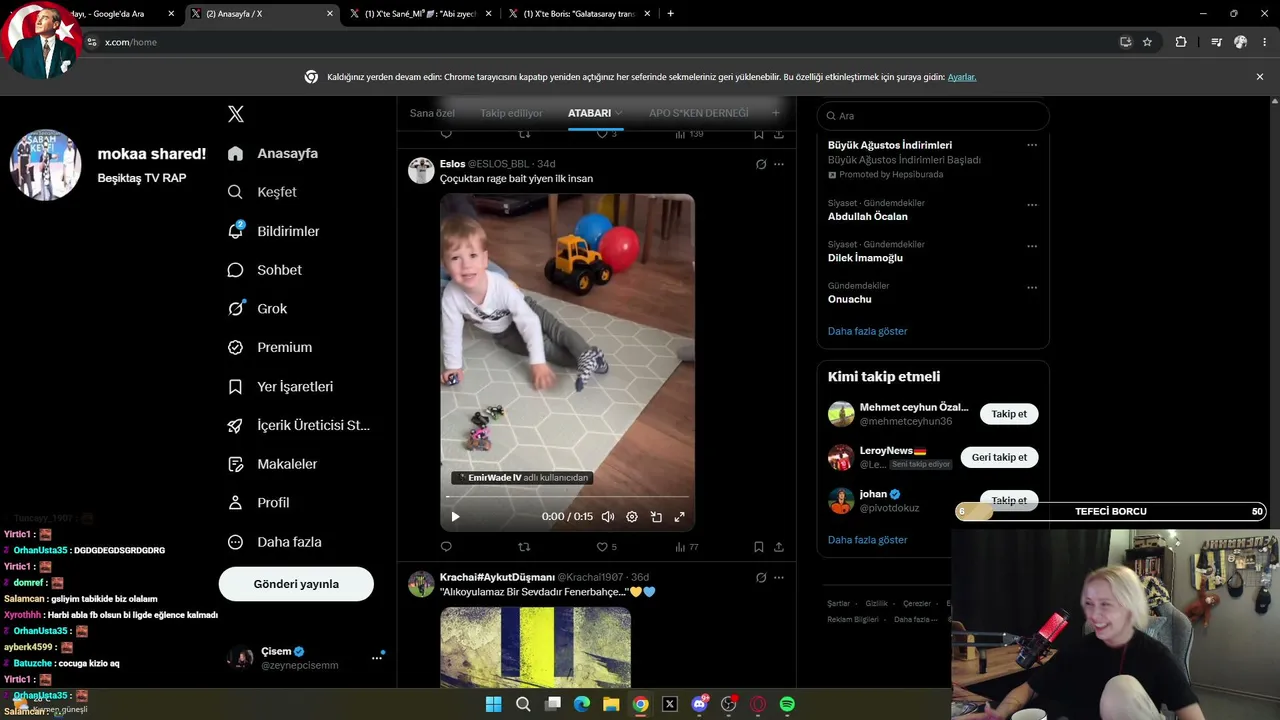This screenshot has height=720, width=1280.
Task: Open Chrome media controls icon
Action: tap(1216, 42)
